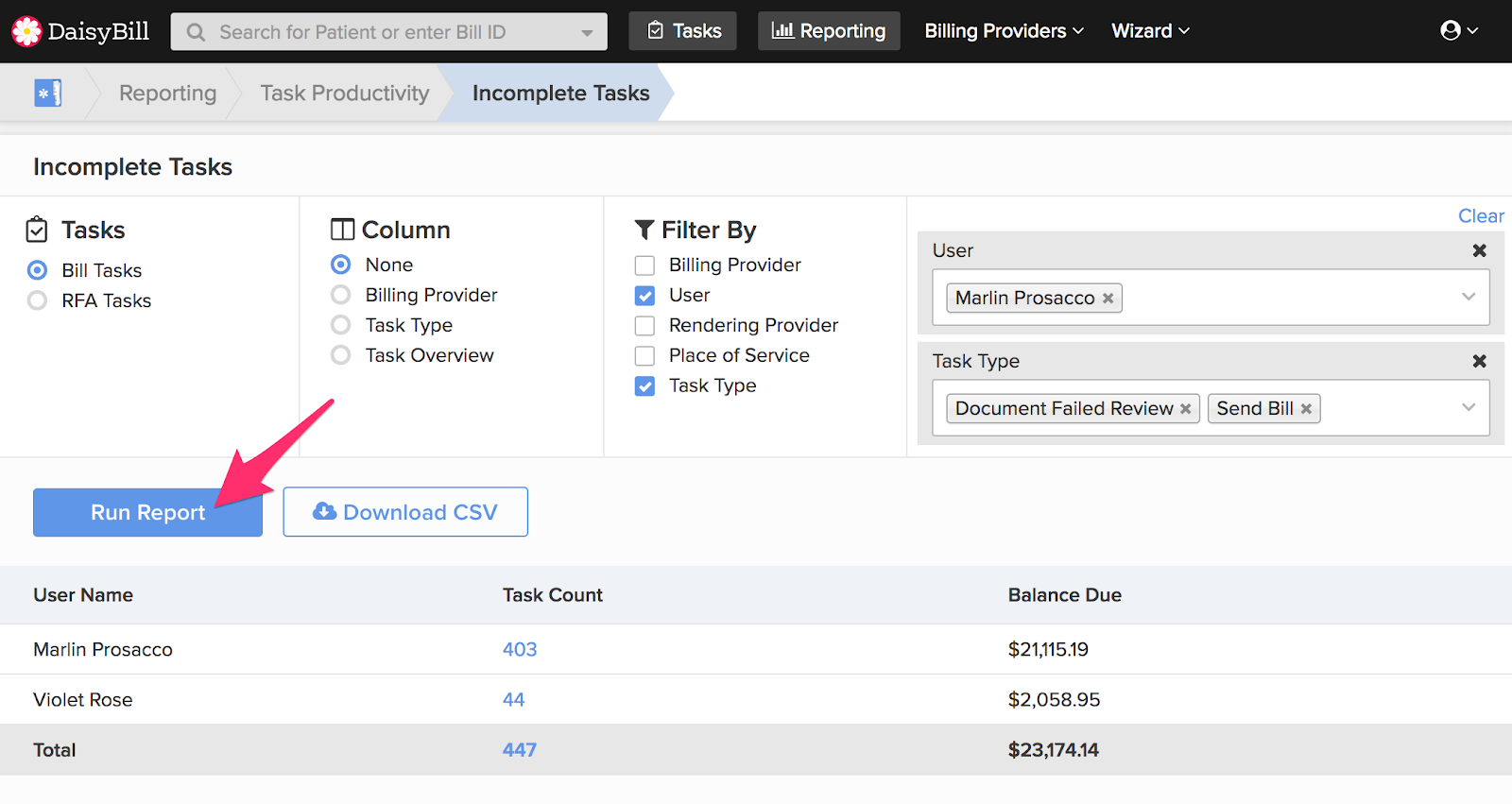This screenshot has height=804, width=1512.
Task: Enable the Billing Provider filter checkbox
Action: point(644,265)
